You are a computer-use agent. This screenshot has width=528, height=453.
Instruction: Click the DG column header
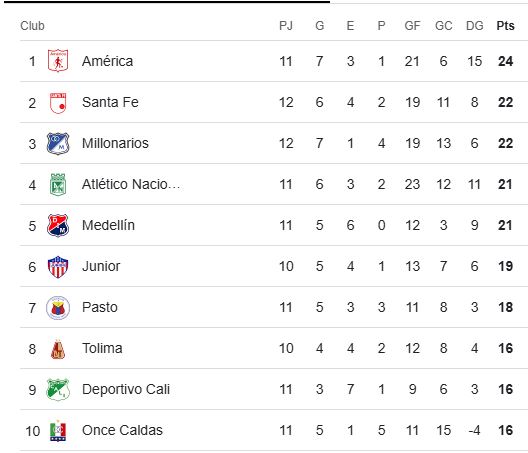[474, 26]
